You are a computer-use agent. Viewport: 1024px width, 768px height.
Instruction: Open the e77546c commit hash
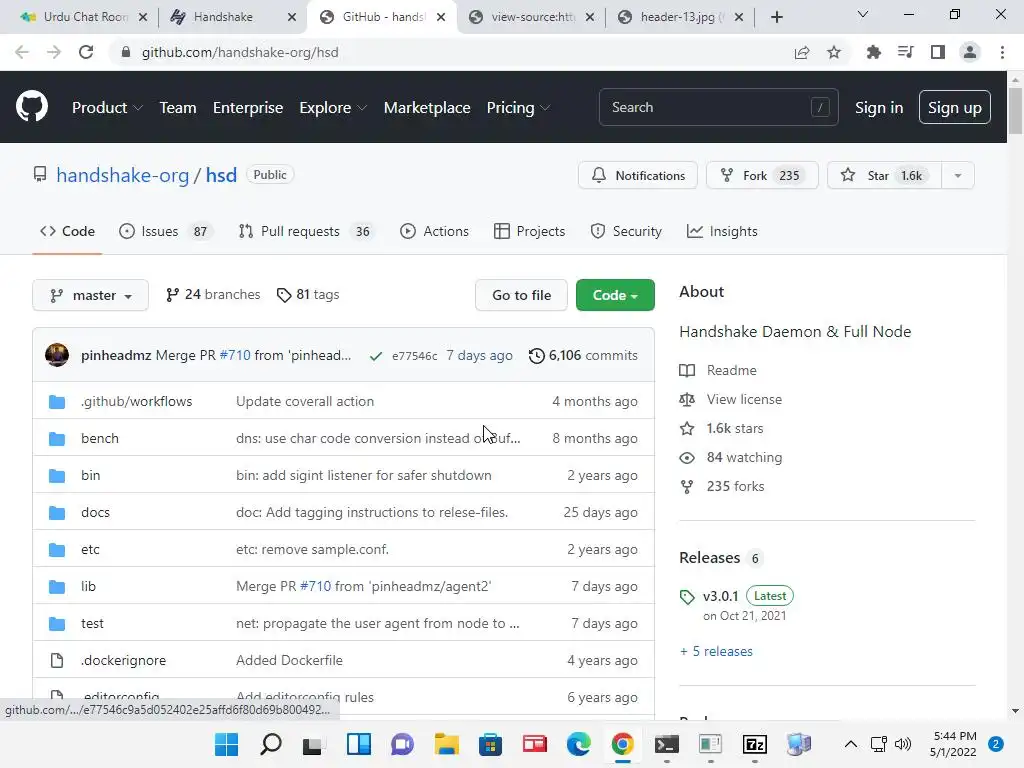tap(415, 356)
